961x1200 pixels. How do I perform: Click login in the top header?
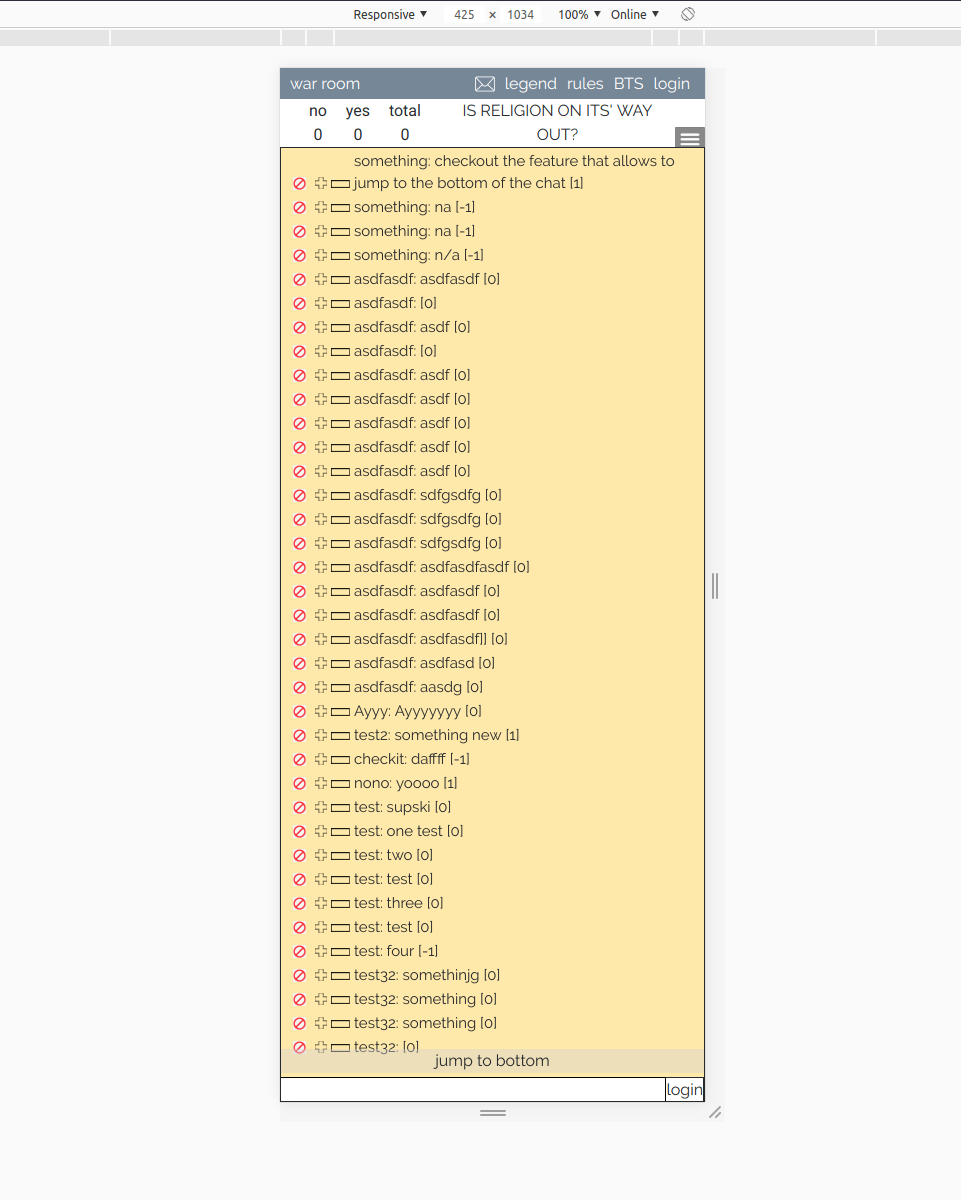(x=671, y=84)
